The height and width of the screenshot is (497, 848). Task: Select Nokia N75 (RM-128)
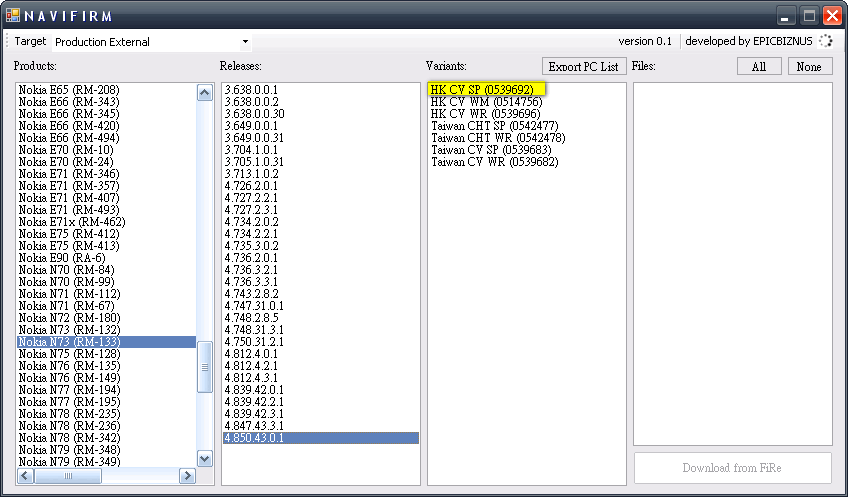[69, 354]
